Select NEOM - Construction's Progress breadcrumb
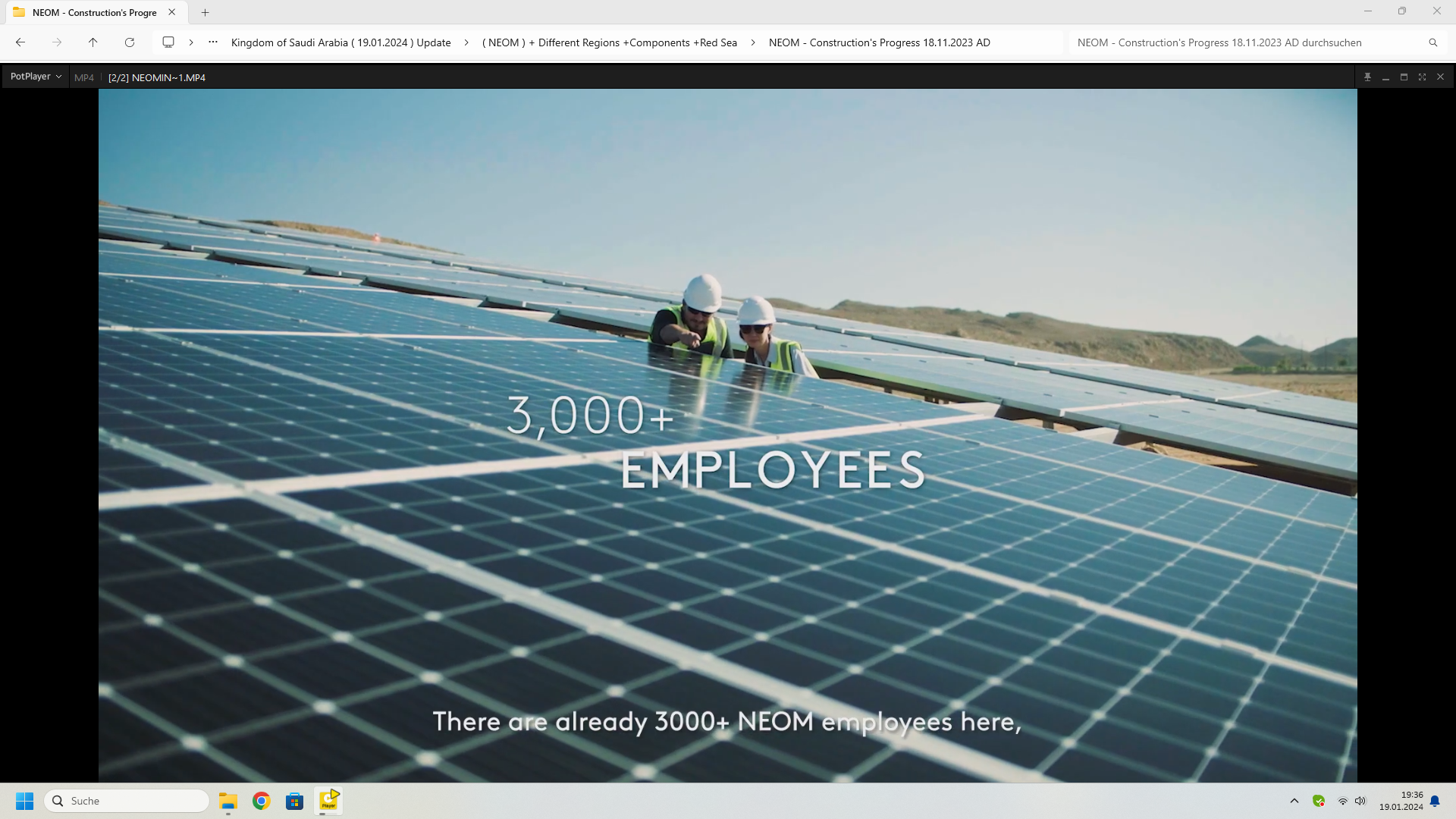Image resolution: width=1456 pixels, height=819 pixels. (880, 42)
